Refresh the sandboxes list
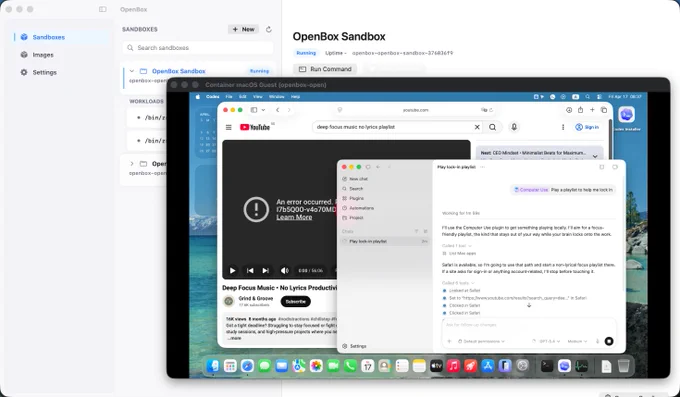 pos(268,30)
